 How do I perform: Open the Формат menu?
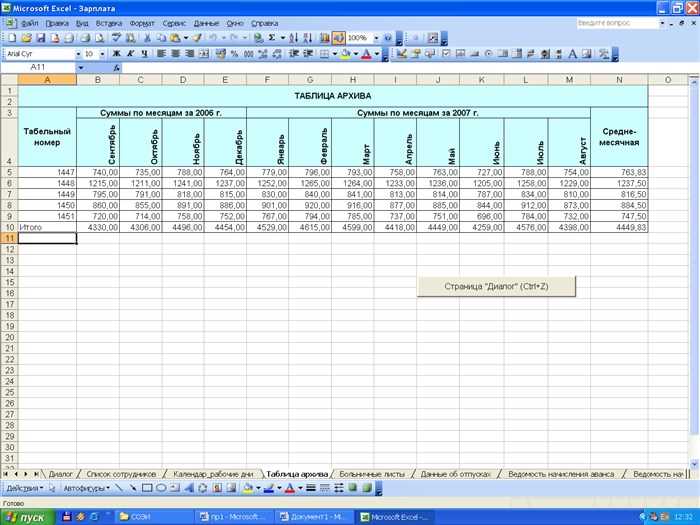pyautogui.click(x=142, y=23)
